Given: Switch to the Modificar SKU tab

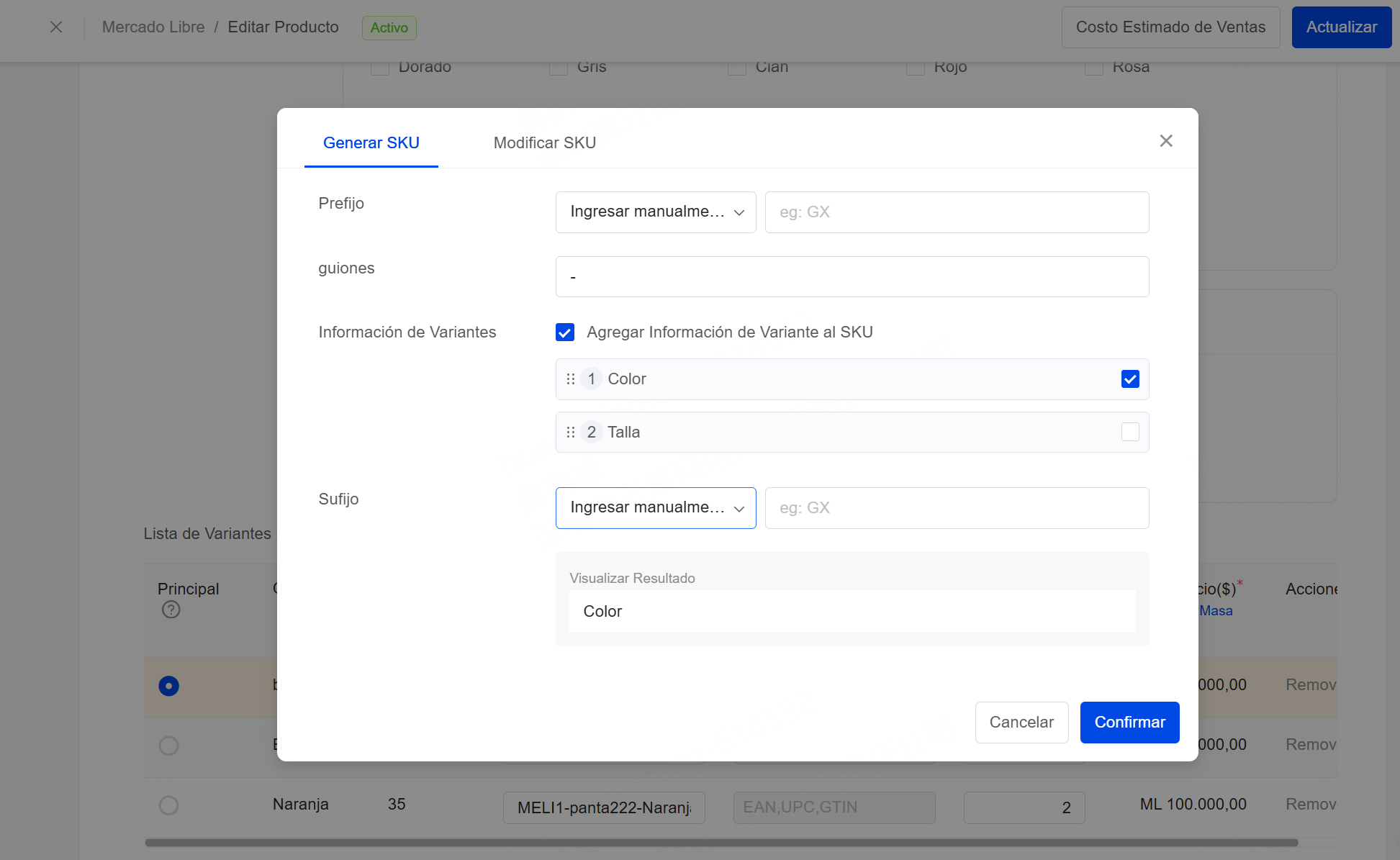Looking at the screenshot, I should (x=545, y=142).
